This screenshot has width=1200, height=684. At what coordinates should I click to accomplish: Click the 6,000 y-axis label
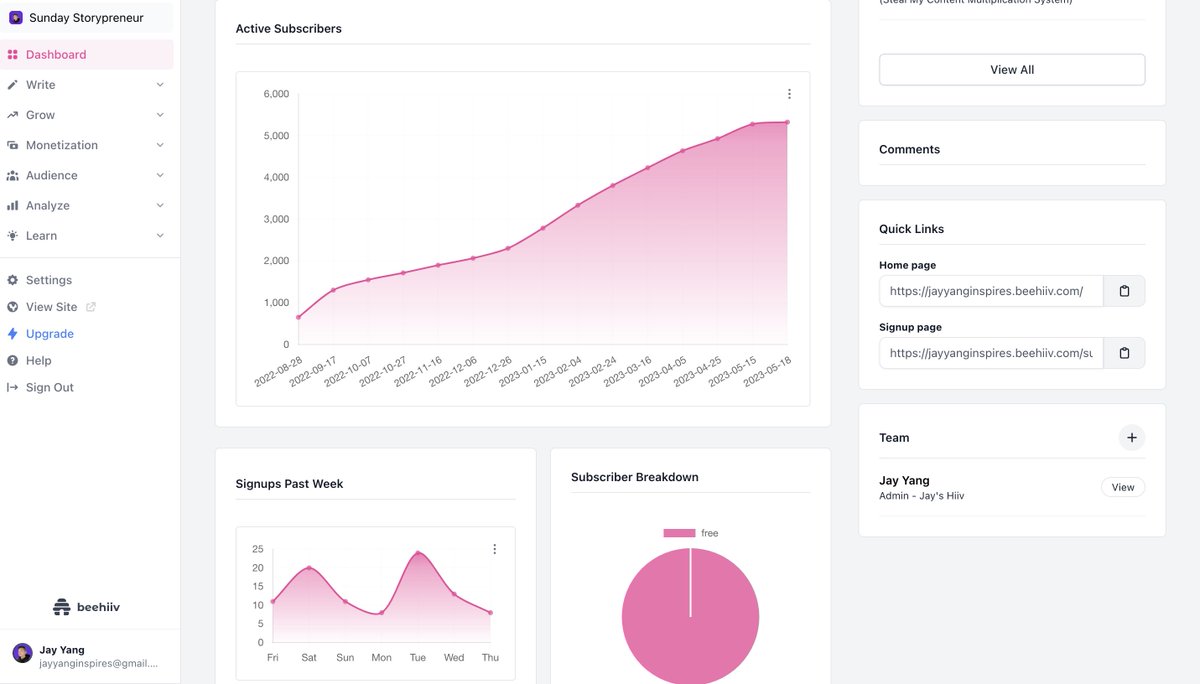click(276, 94)
